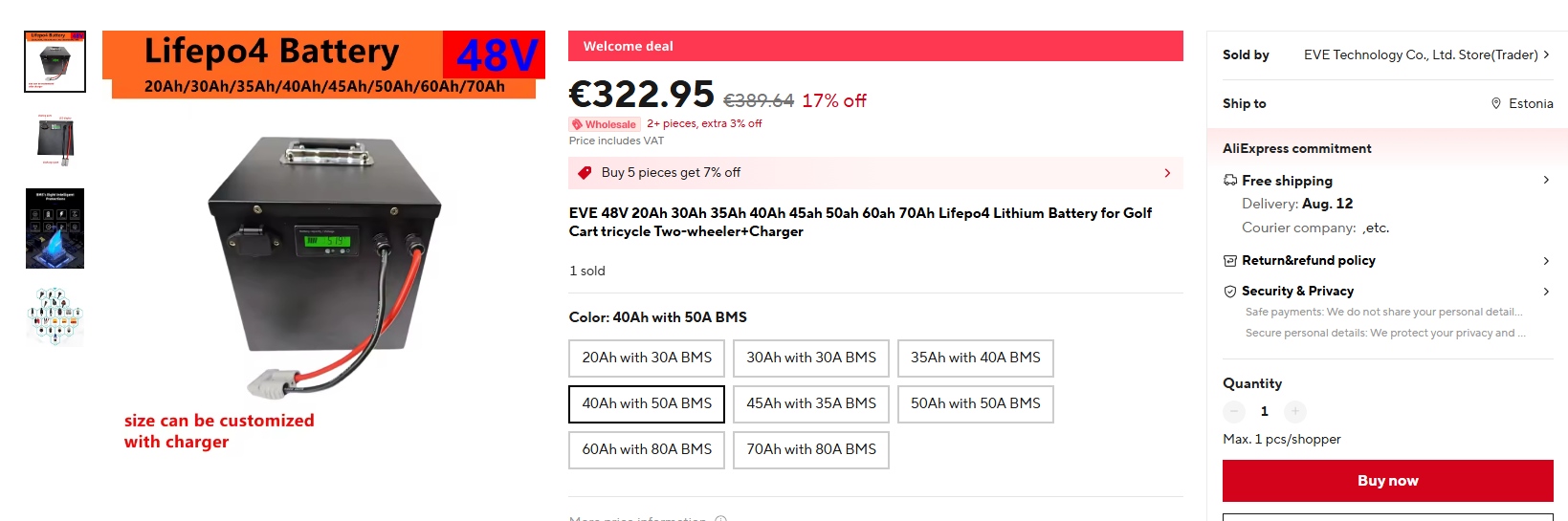Image resolution: width=1568 pixels, height=521 pixels.
Task: Pick the 70Ah with 80A BMS option
Action: (x=810, y=449)
